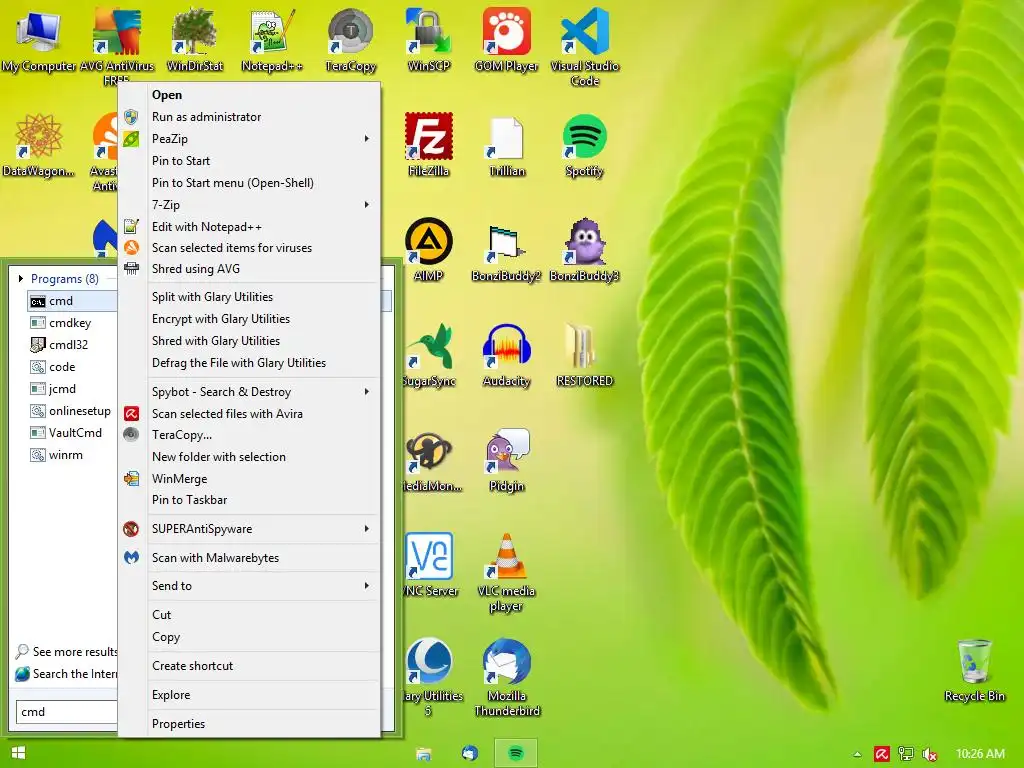1024x768 pixels.
Task: Launch Spotify desktop shortcut
Action: [x=584, y=145]
